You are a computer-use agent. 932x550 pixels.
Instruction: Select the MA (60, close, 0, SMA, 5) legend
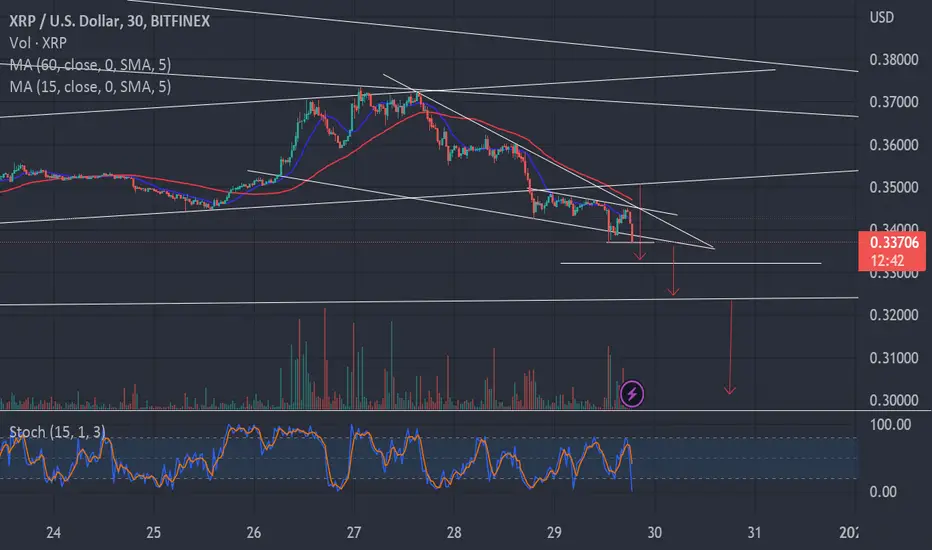[x=90, y=65]
